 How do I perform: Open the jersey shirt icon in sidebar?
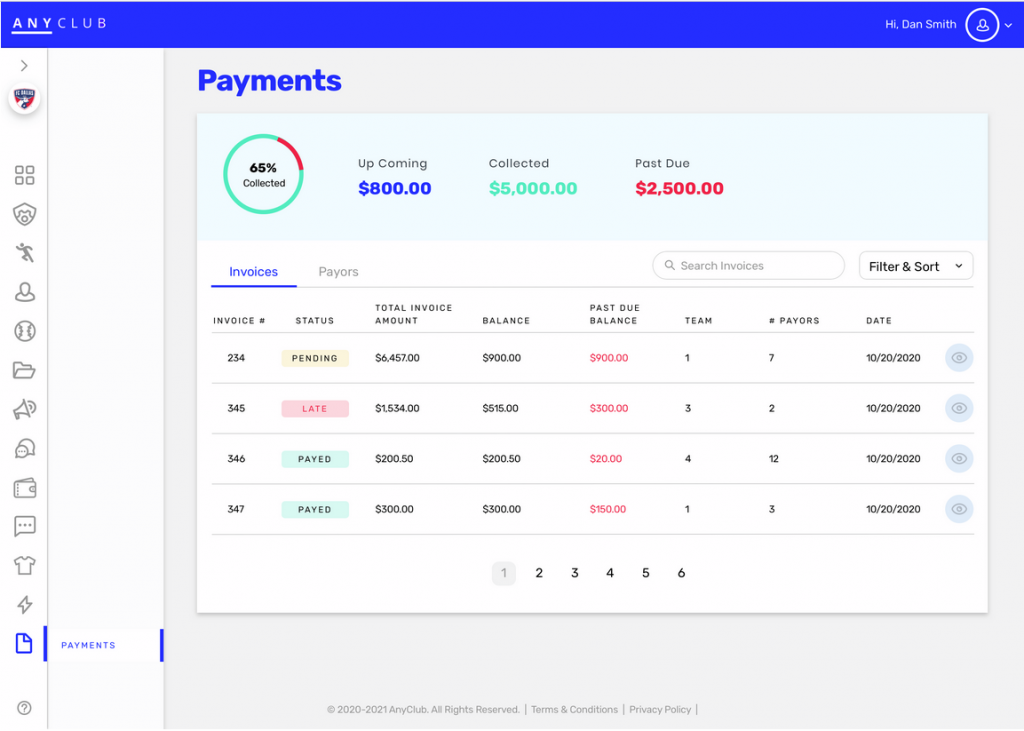24,565
